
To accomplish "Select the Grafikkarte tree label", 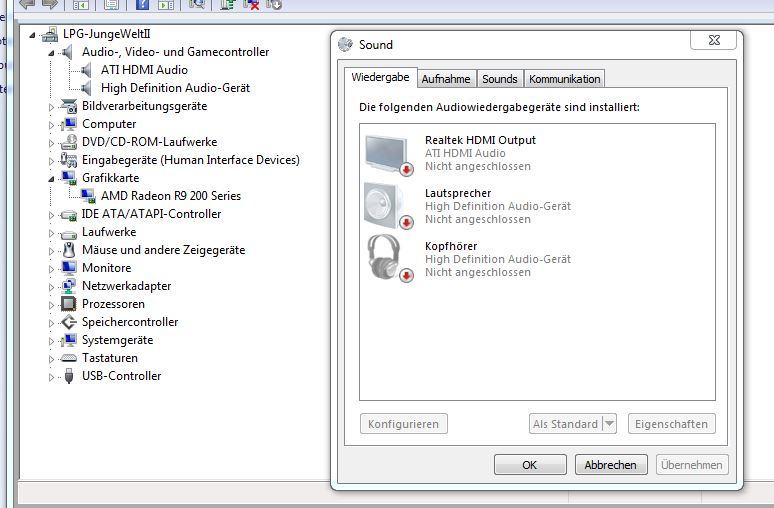I will [111, 178].
